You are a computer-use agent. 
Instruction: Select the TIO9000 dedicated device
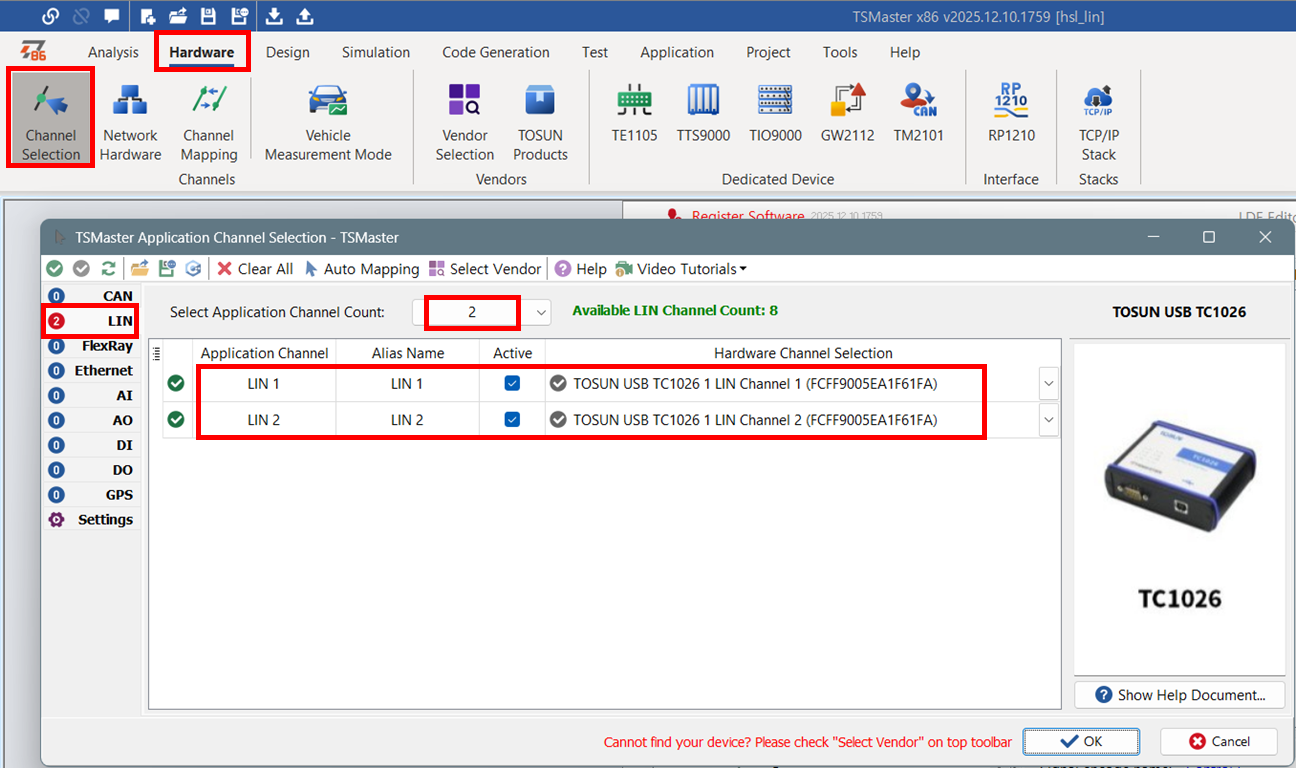pyautogui.click(x=775, y=112)
